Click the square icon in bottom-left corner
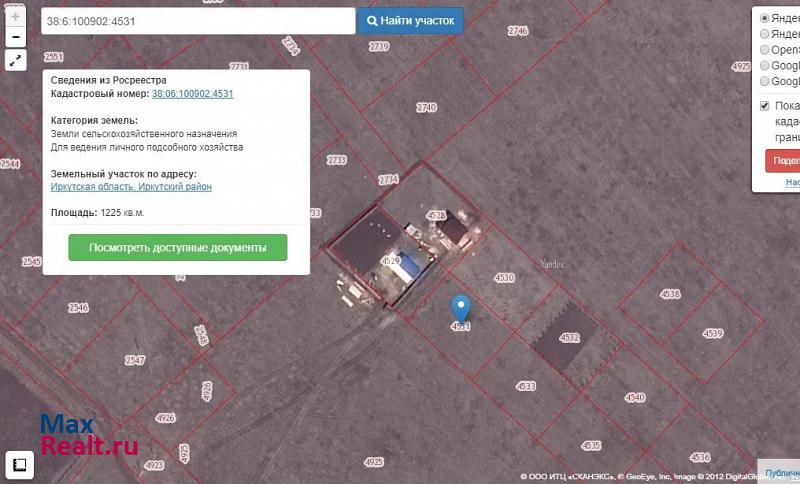 [18, 464]
